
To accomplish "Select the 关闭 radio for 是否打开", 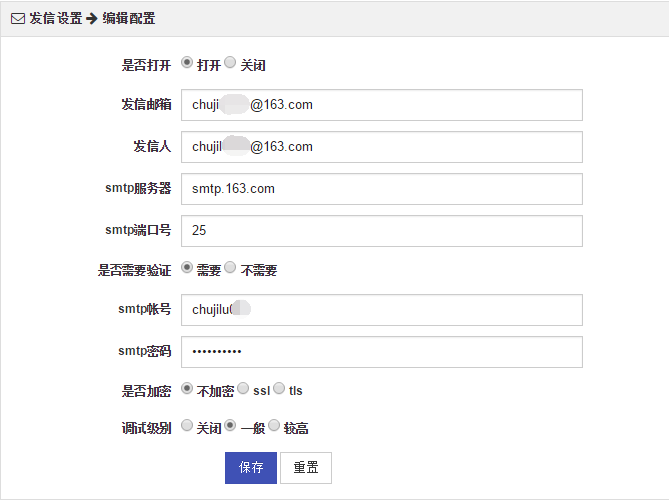I will (230, 63).
